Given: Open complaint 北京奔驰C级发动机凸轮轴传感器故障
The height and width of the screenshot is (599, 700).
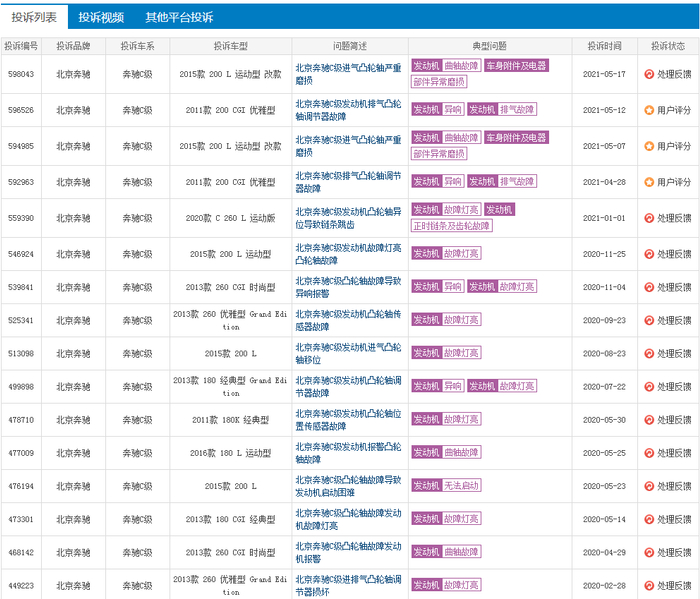Looking at the screenshot, I should click(348, 320).
